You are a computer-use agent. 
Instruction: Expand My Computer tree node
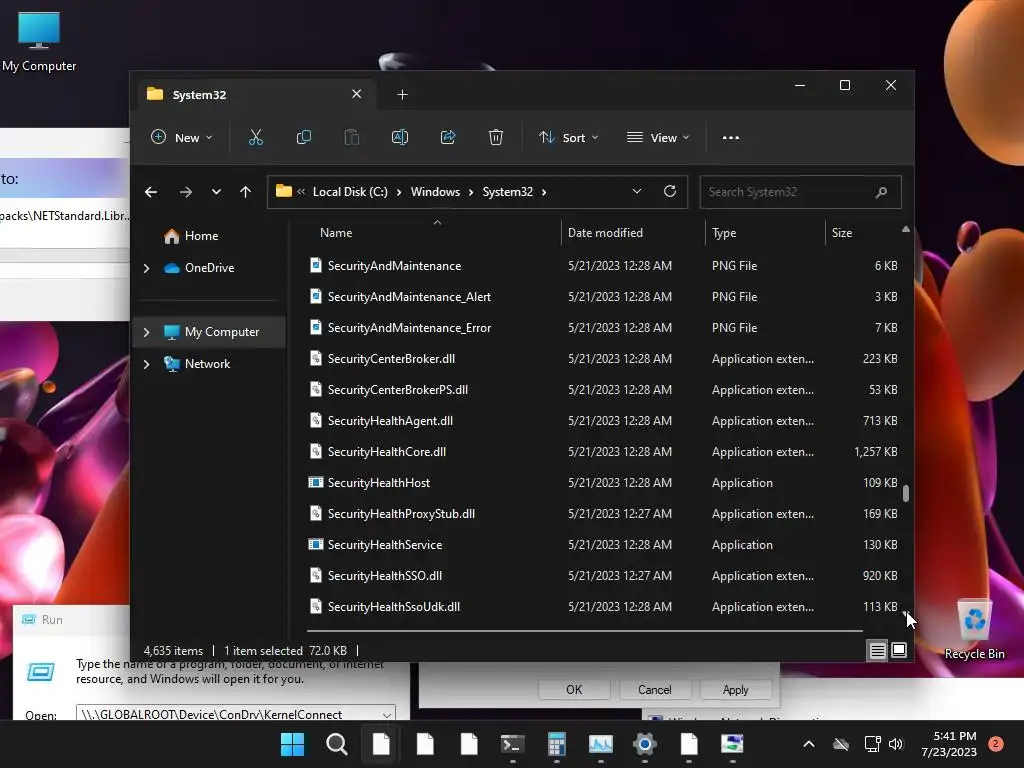click(146, 332)
